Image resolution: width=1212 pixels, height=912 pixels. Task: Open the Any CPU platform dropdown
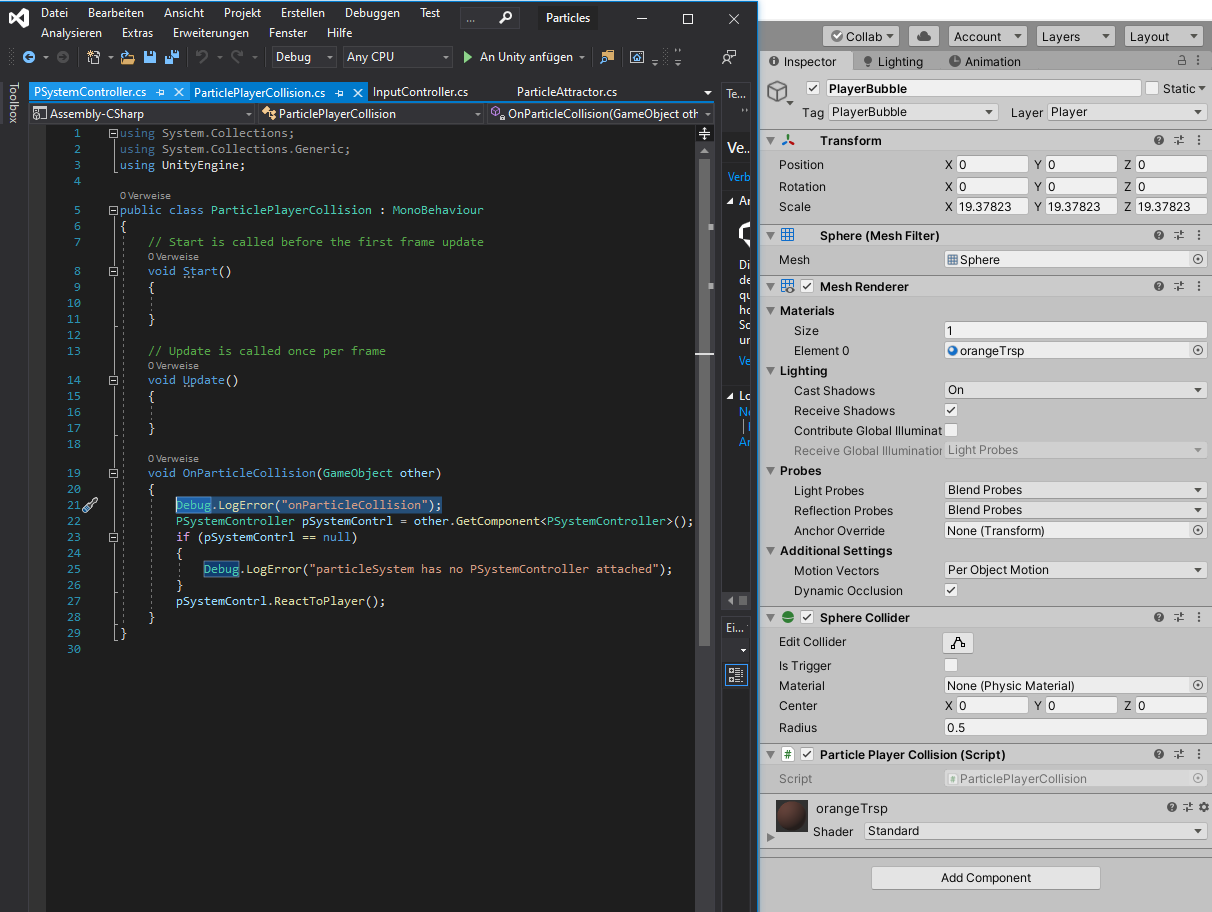[397, 57]
